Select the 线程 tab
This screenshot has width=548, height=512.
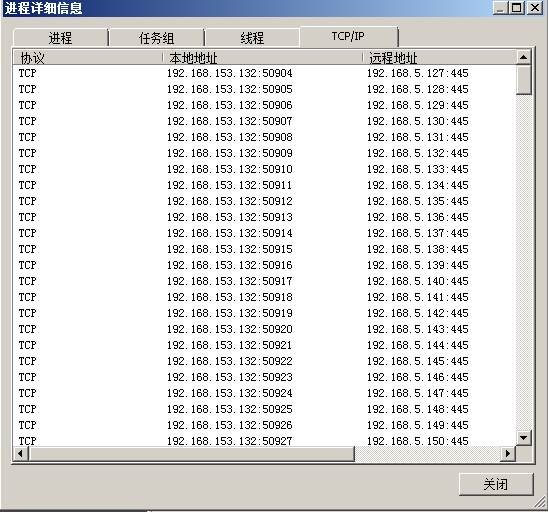click(x=252, y=37)
